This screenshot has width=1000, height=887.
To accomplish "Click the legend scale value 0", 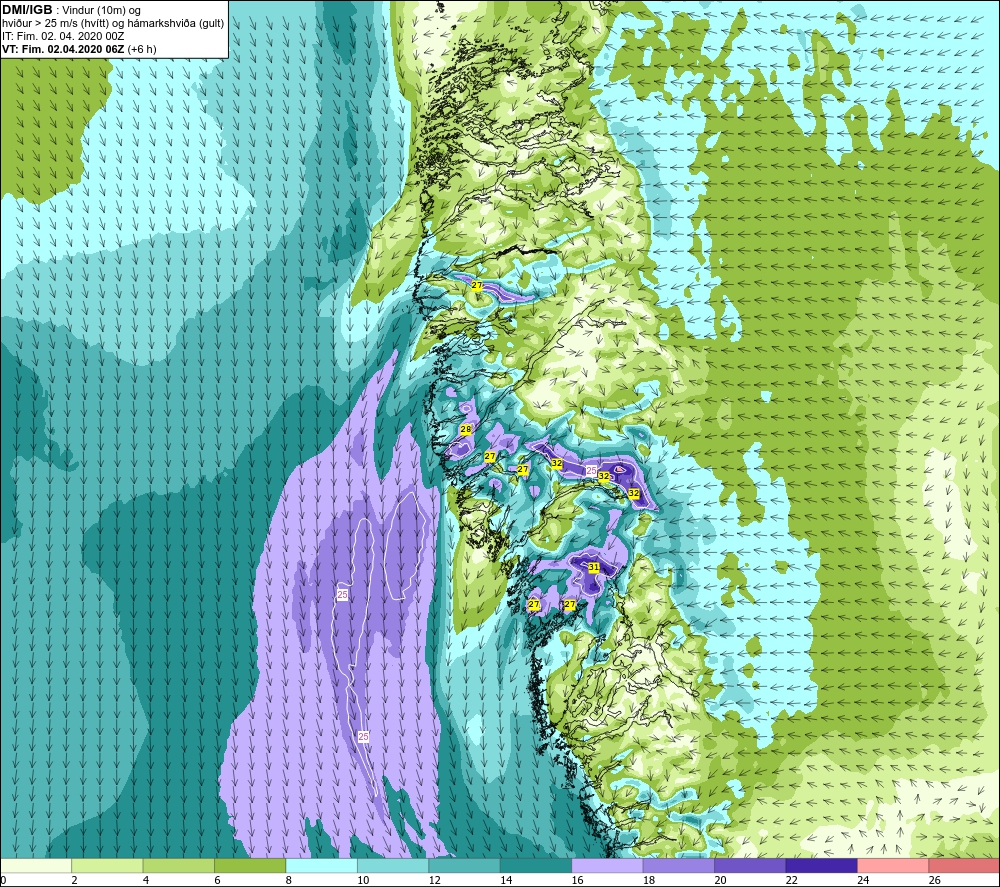I will [3, 880].
